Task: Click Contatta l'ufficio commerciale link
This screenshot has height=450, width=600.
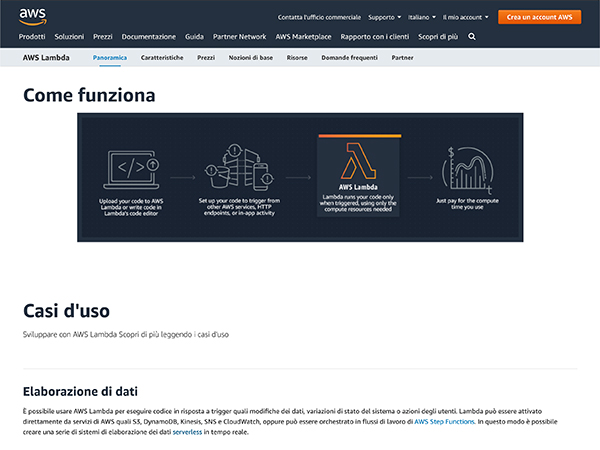Action: coord(319,17)
